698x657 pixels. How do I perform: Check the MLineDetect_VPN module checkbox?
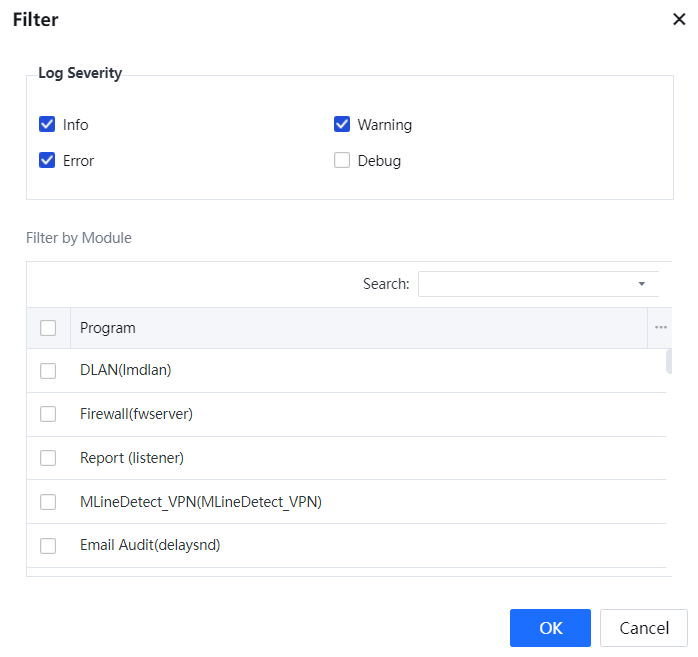tap(48, 502)
